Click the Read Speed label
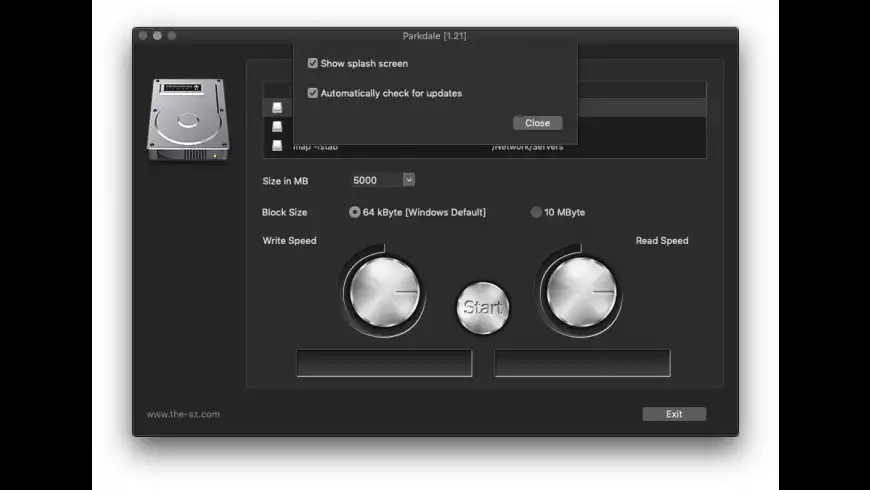This screenshot has width=870, height=490. tap(662, 240)
